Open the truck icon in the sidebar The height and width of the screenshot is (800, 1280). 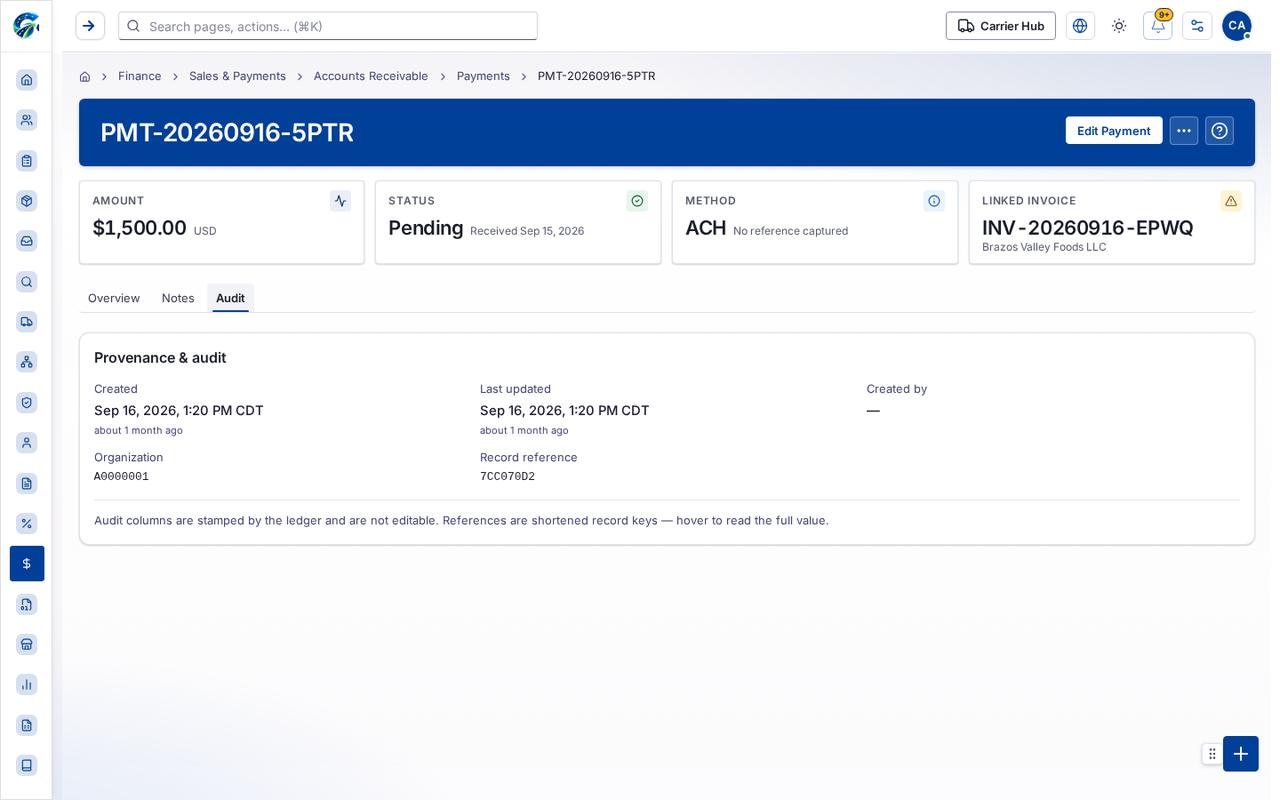pos(27,322)
